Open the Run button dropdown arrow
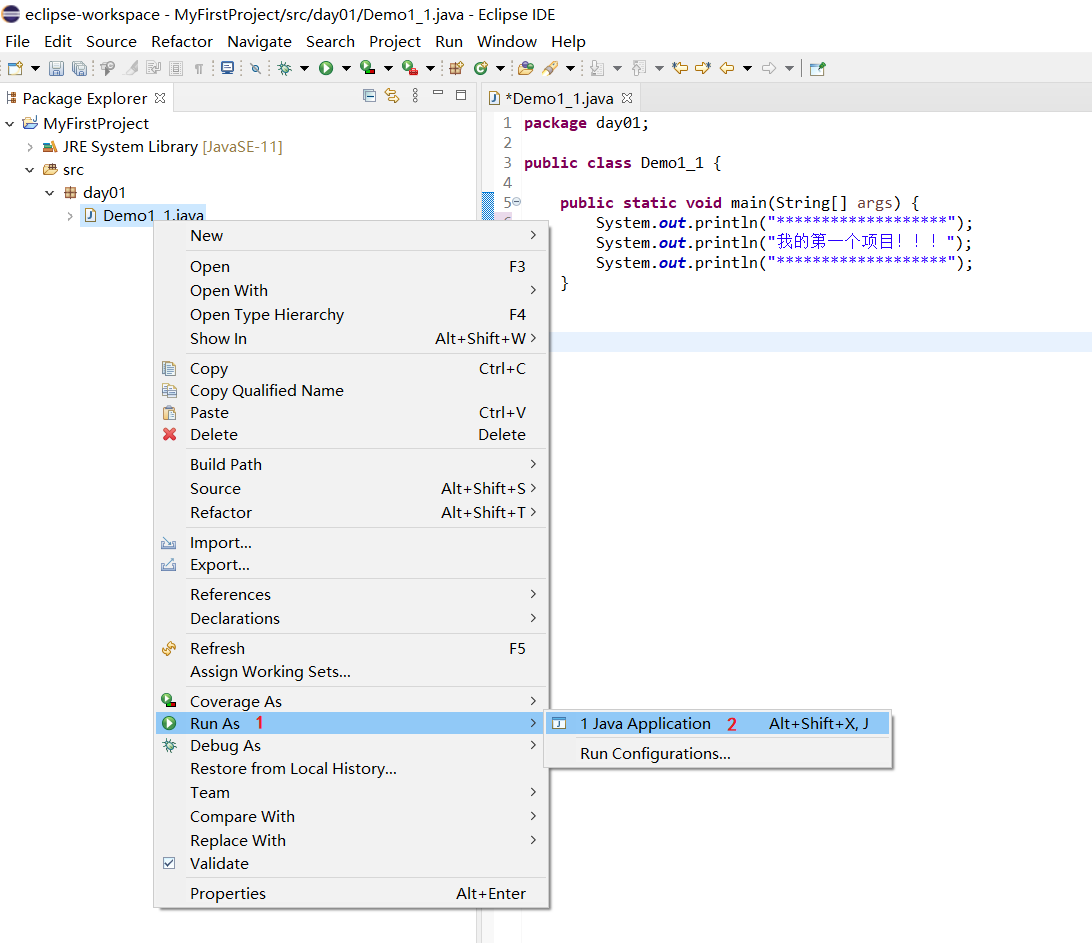 [346, 68]
